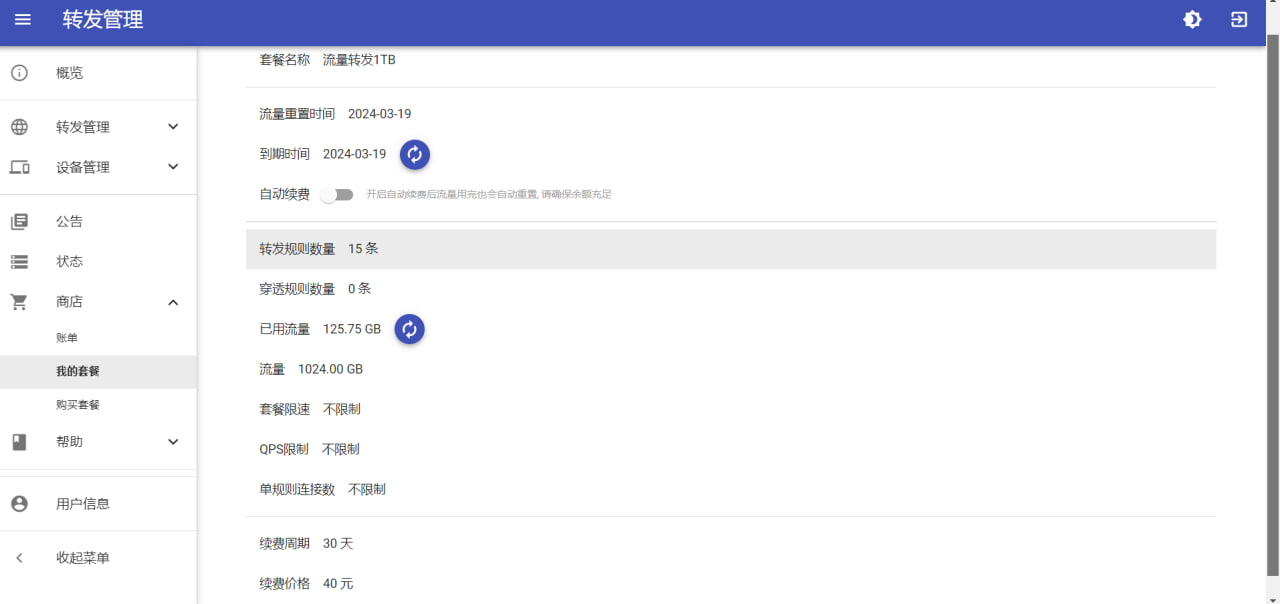
Task: Click the logout icon in header
Action: (x=1239, y=20)
